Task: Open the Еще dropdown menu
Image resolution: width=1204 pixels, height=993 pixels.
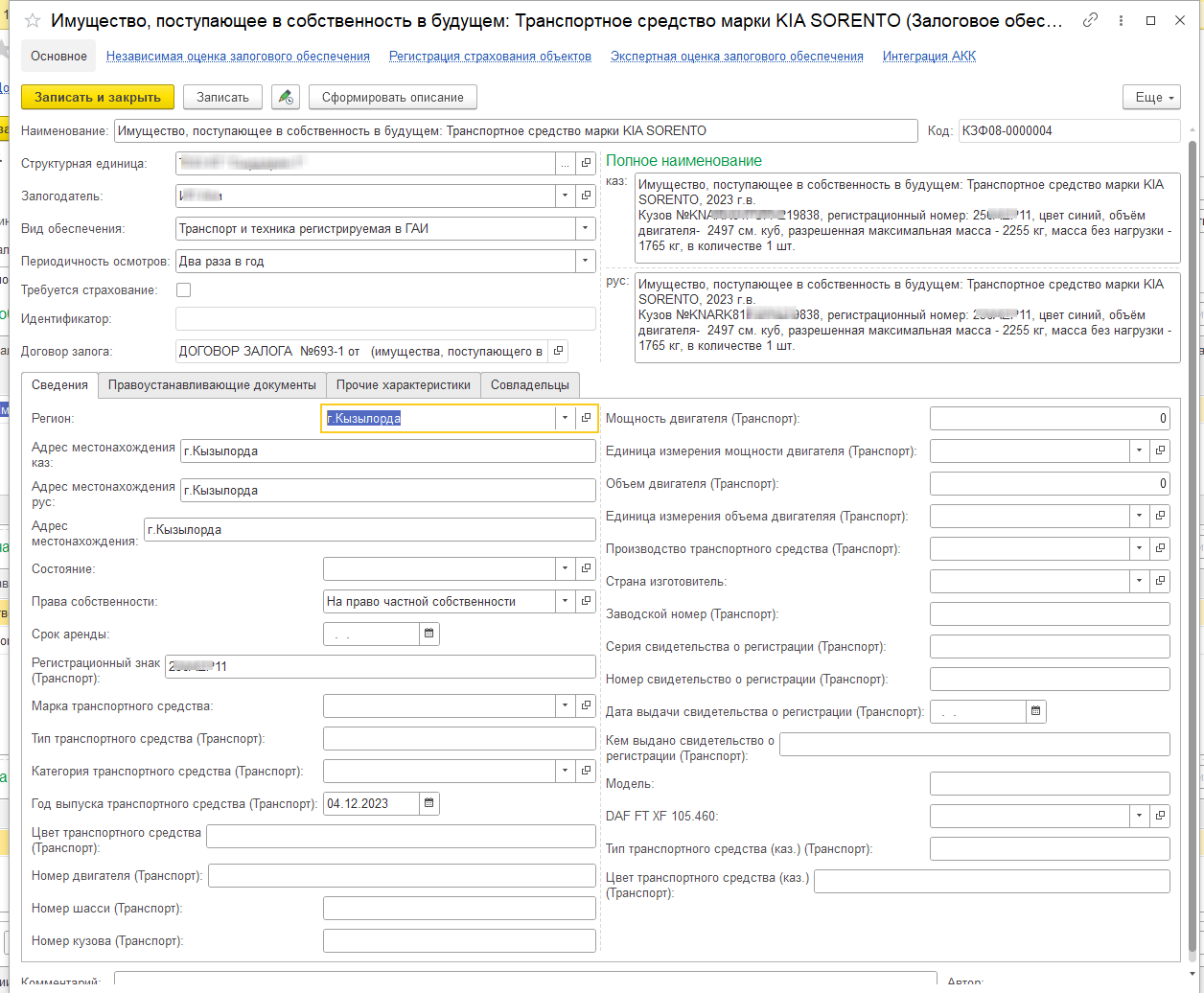Action: point(1150,97)
